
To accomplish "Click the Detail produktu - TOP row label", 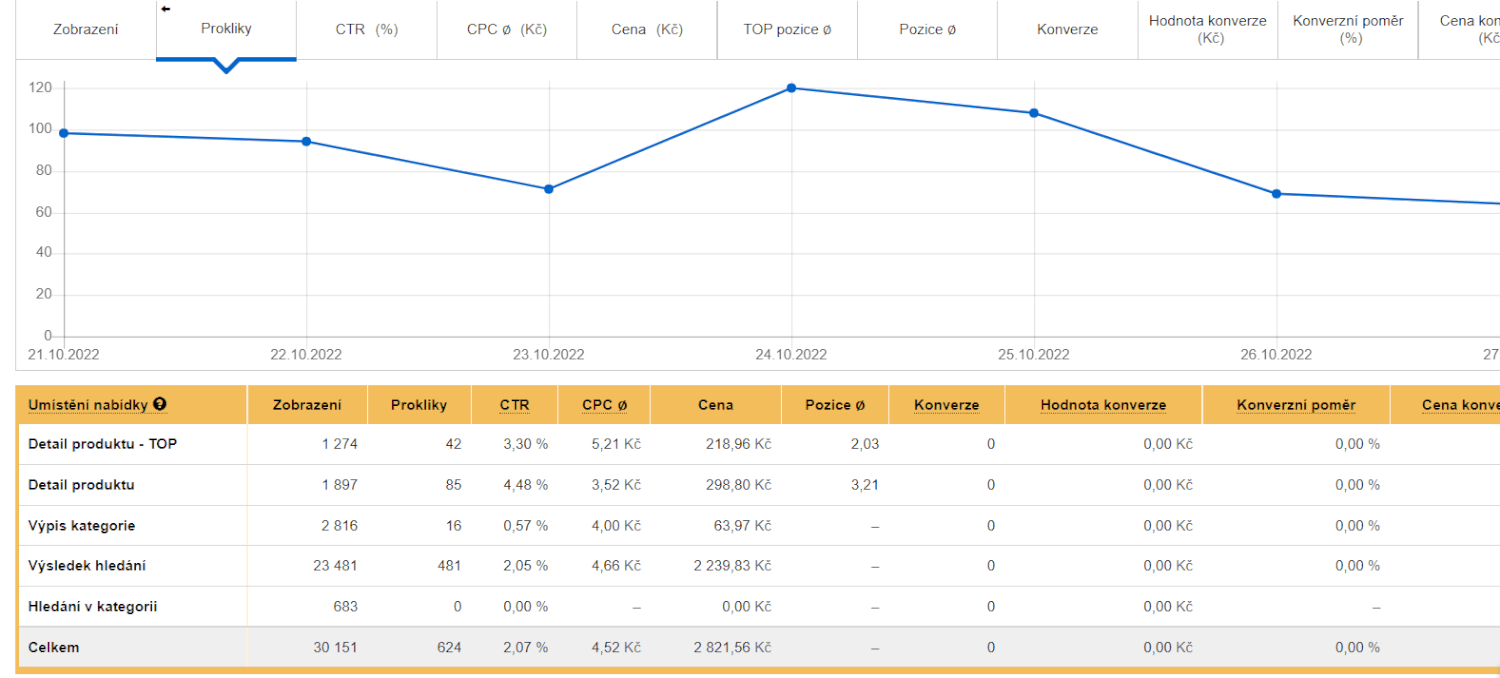I will click(102, 444).
